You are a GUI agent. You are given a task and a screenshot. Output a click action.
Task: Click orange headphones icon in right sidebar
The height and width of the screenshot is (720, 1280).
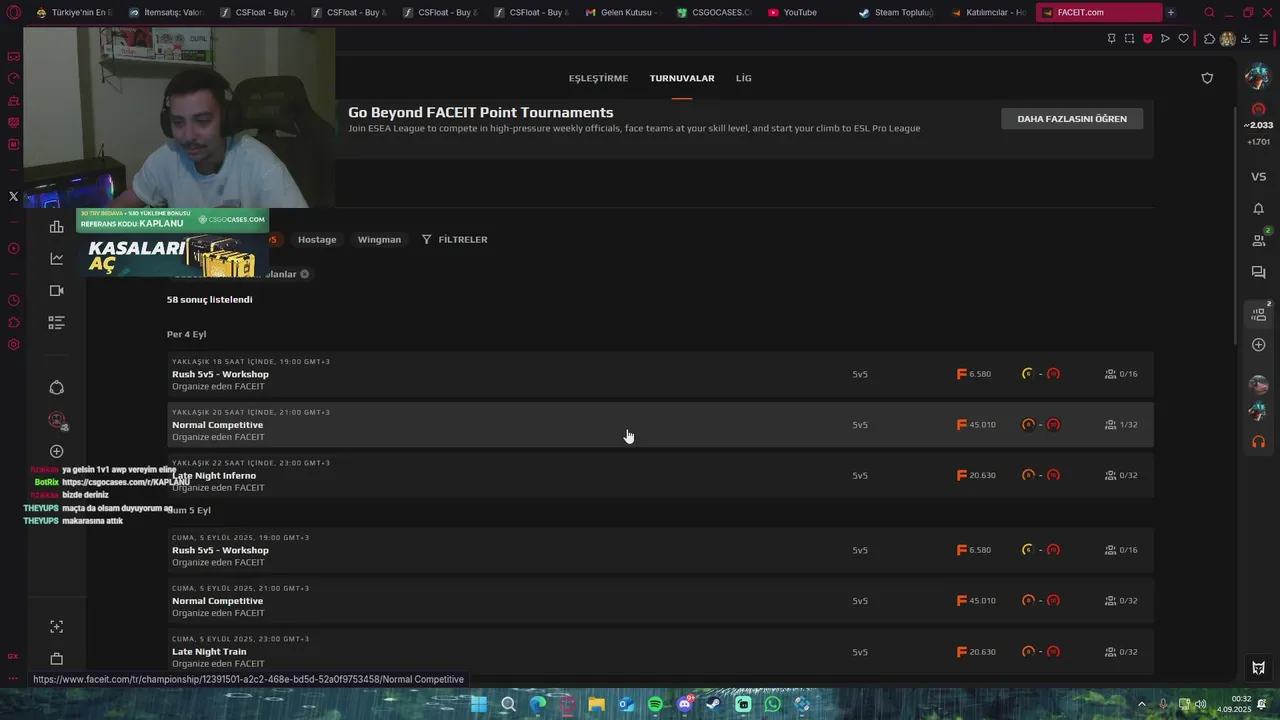point(1258,441)
